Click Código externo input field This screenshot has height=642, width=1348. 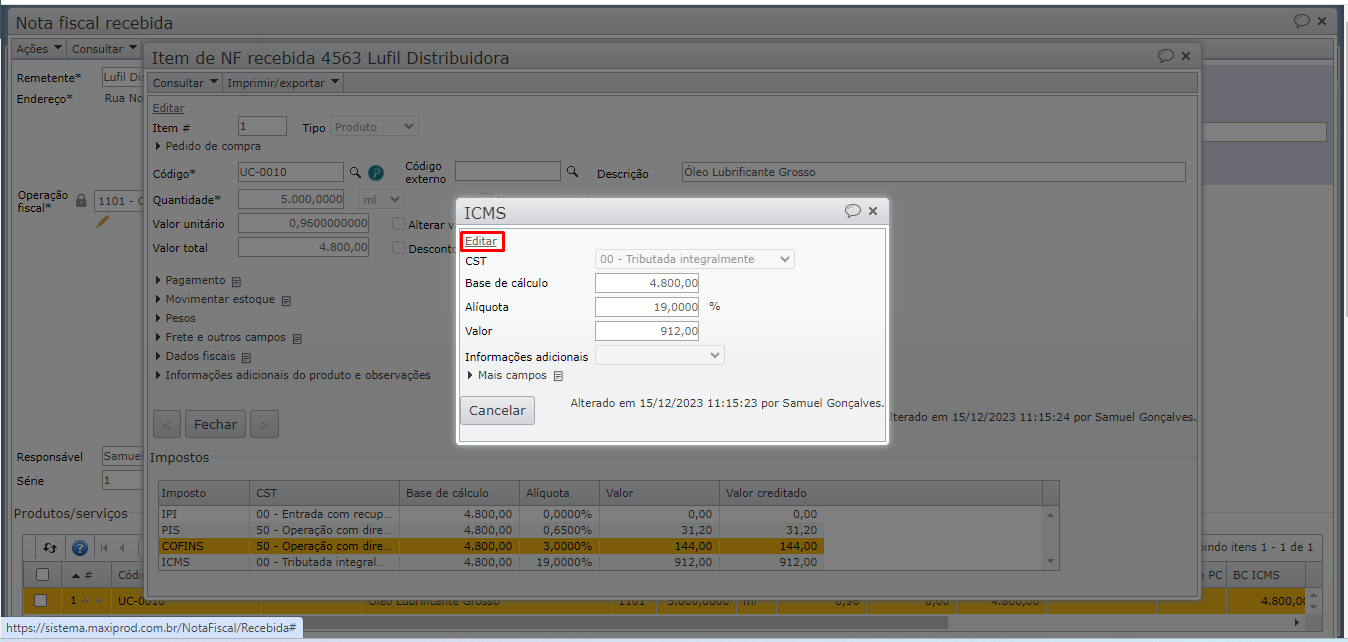[508, 171]
